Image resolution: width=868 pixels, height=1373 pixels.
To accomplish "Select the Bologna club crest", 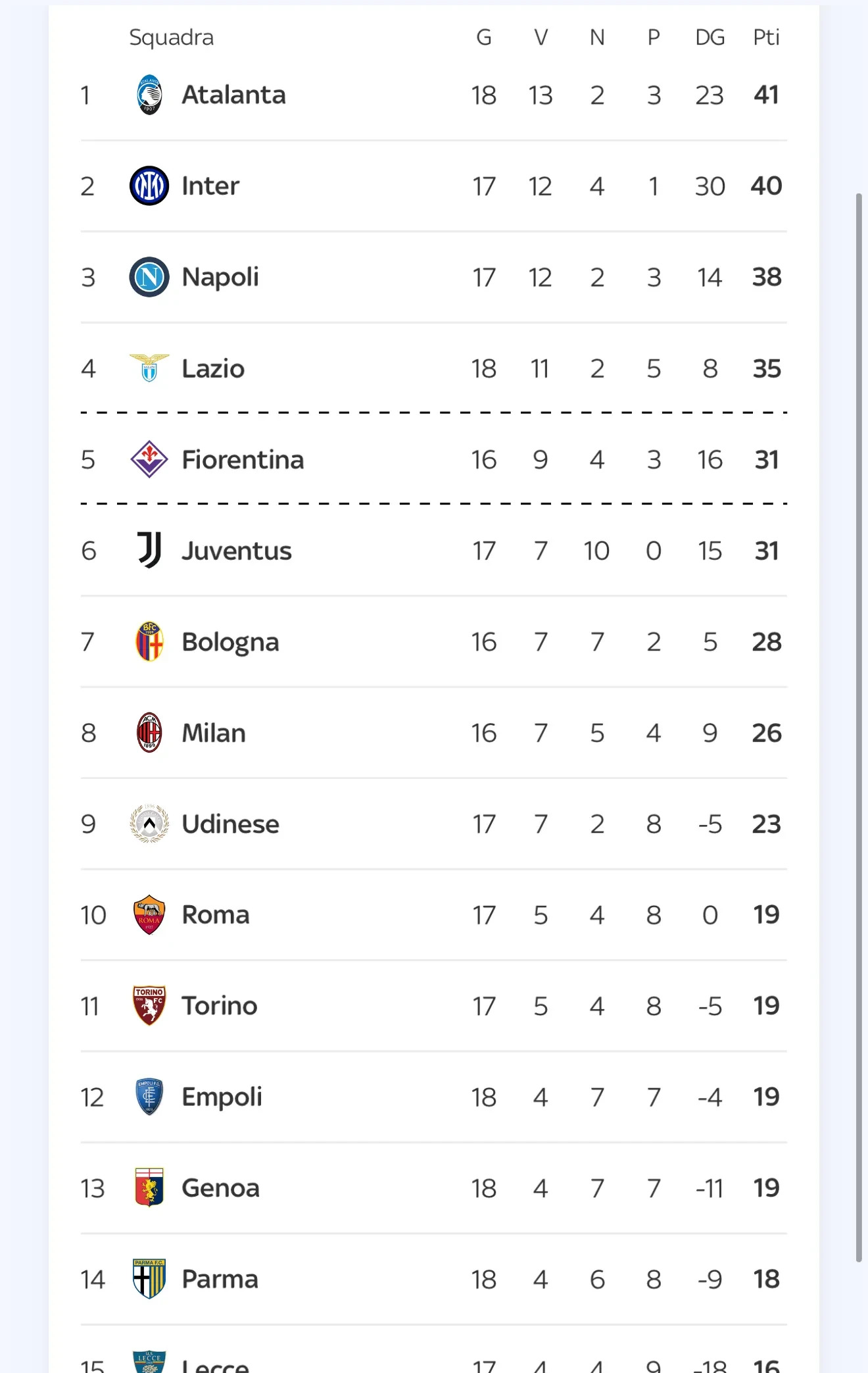I will pos(149,641).
